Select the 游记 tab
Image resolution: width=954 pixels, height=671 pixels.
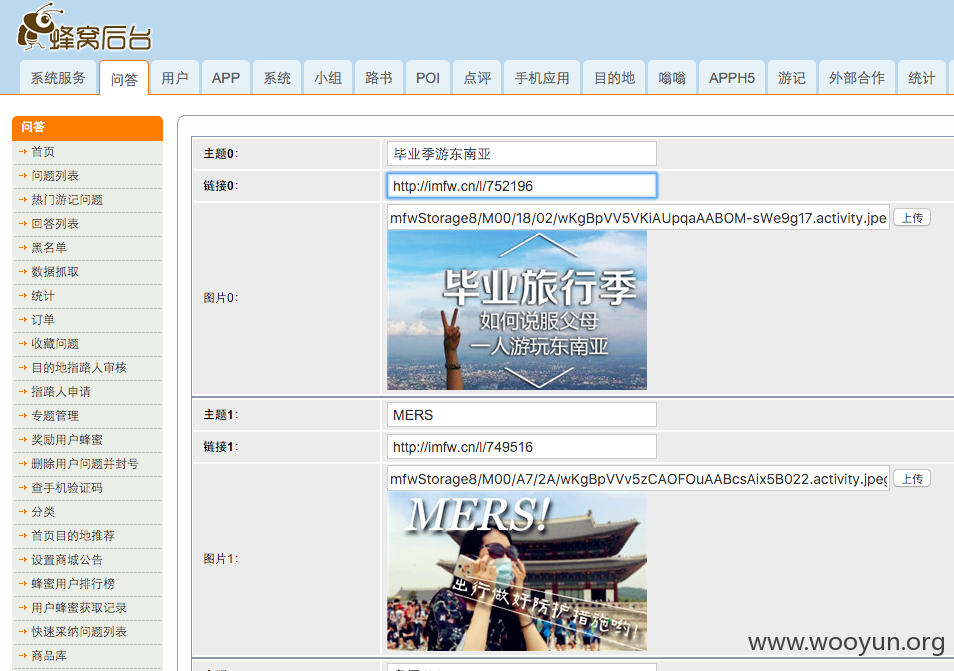click(x=791, y=78)
